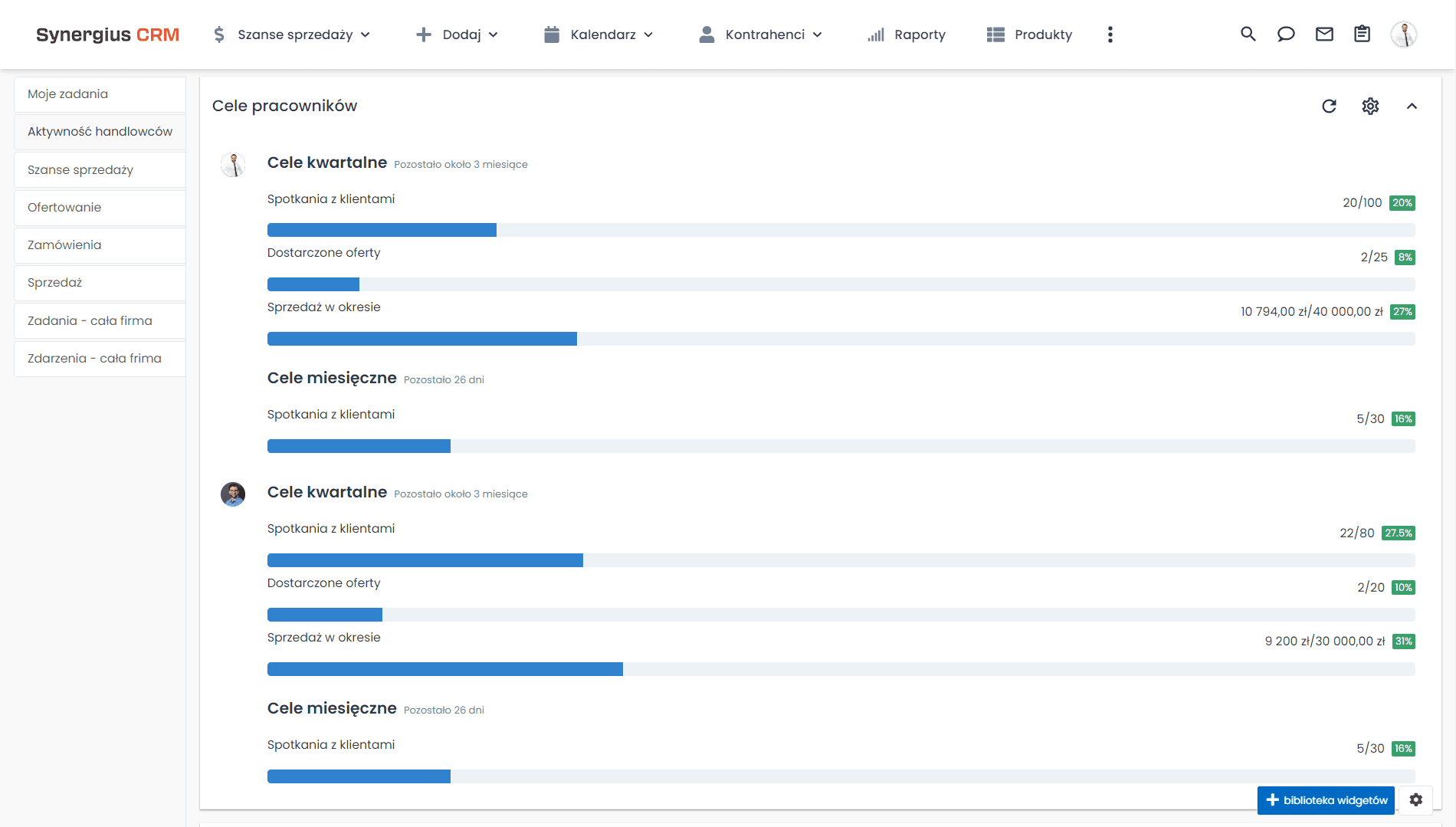Go to Raporty in top menu
Viewport: 1456px width, 827px height.
(907, 34)
